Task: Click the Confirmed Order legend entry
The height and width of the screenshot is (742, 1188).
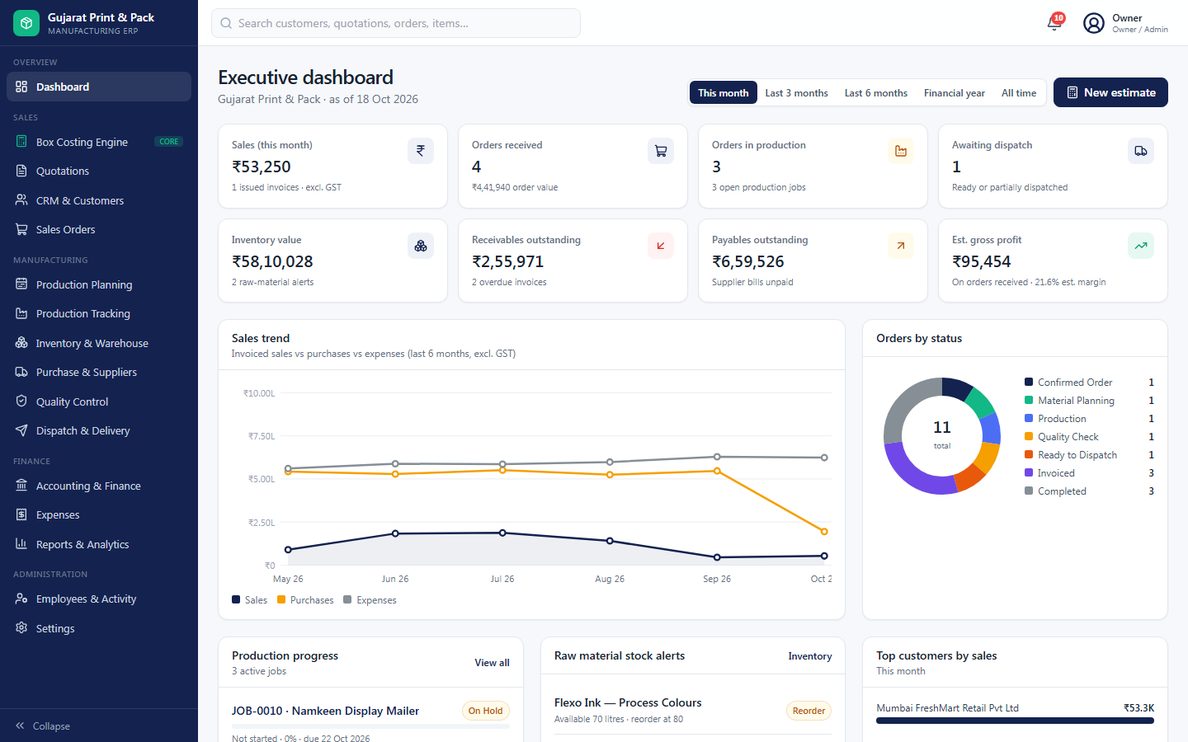Action: click(1089, 382)
